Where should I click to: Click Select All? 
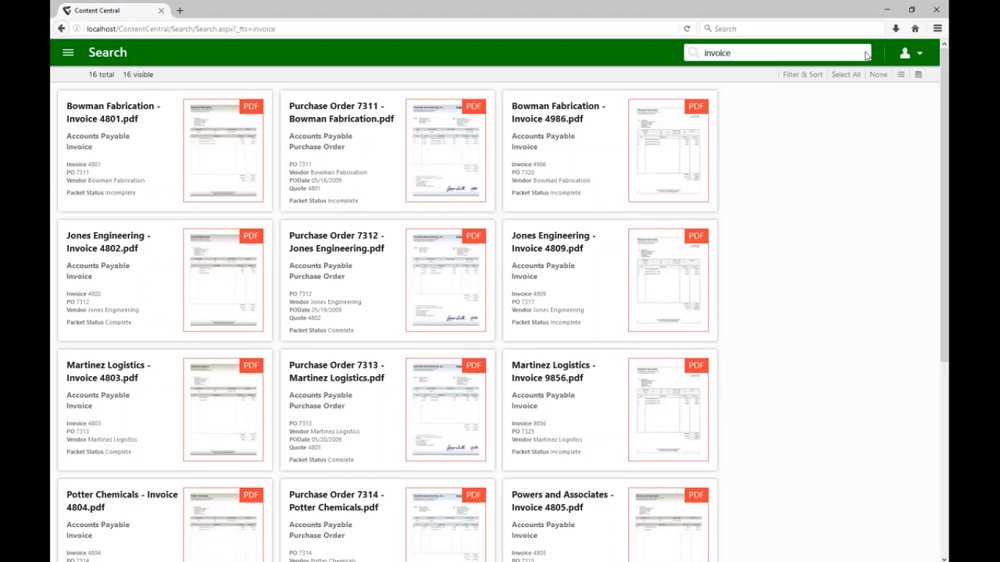point(846,75)
